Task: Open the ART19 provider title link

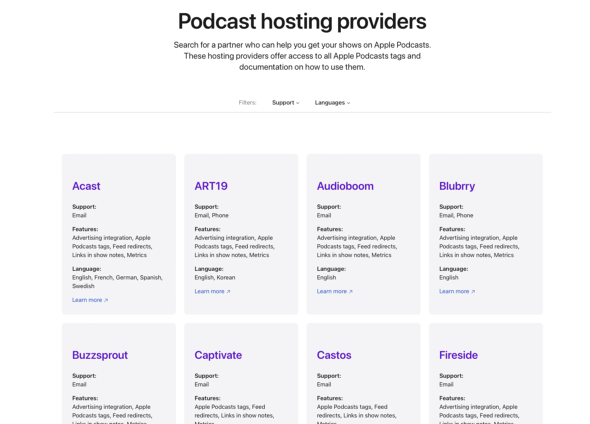Action: click(x=211, y=186)
